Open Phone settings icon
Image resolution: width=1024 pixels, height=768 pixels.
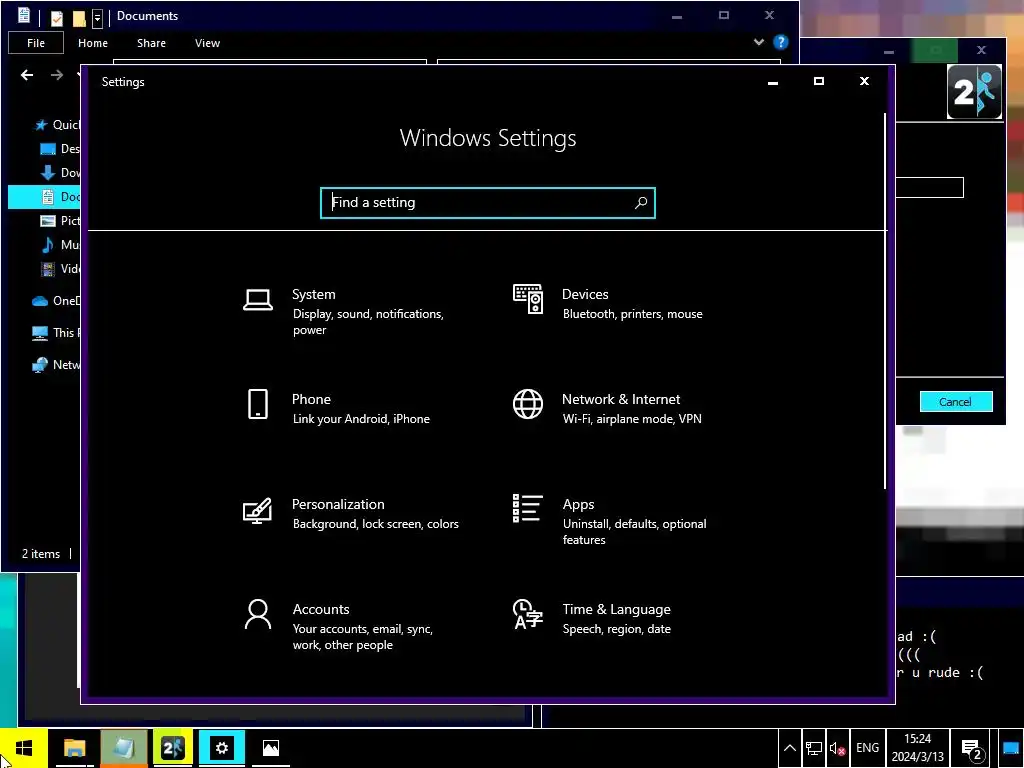pyautogui.click(x=258, y=404)
